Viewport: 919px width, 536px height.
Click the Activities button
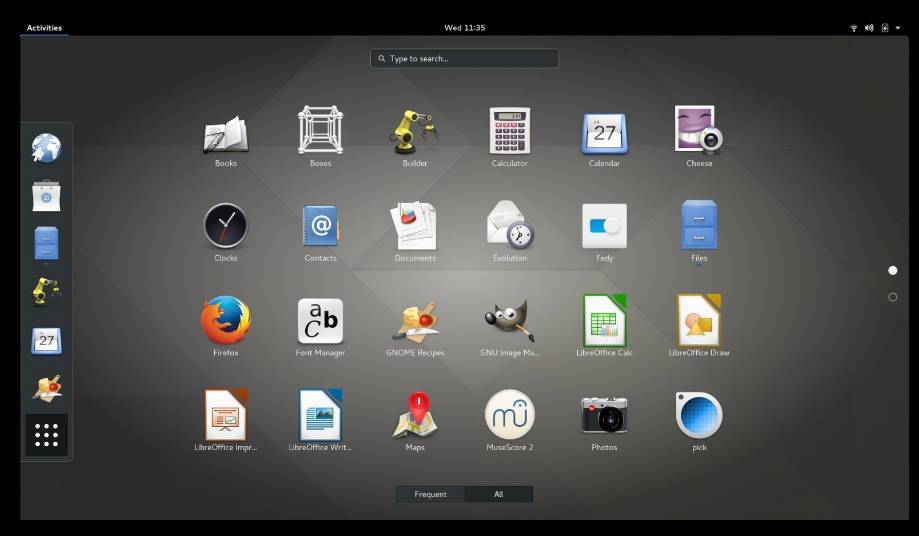[45, 28]
